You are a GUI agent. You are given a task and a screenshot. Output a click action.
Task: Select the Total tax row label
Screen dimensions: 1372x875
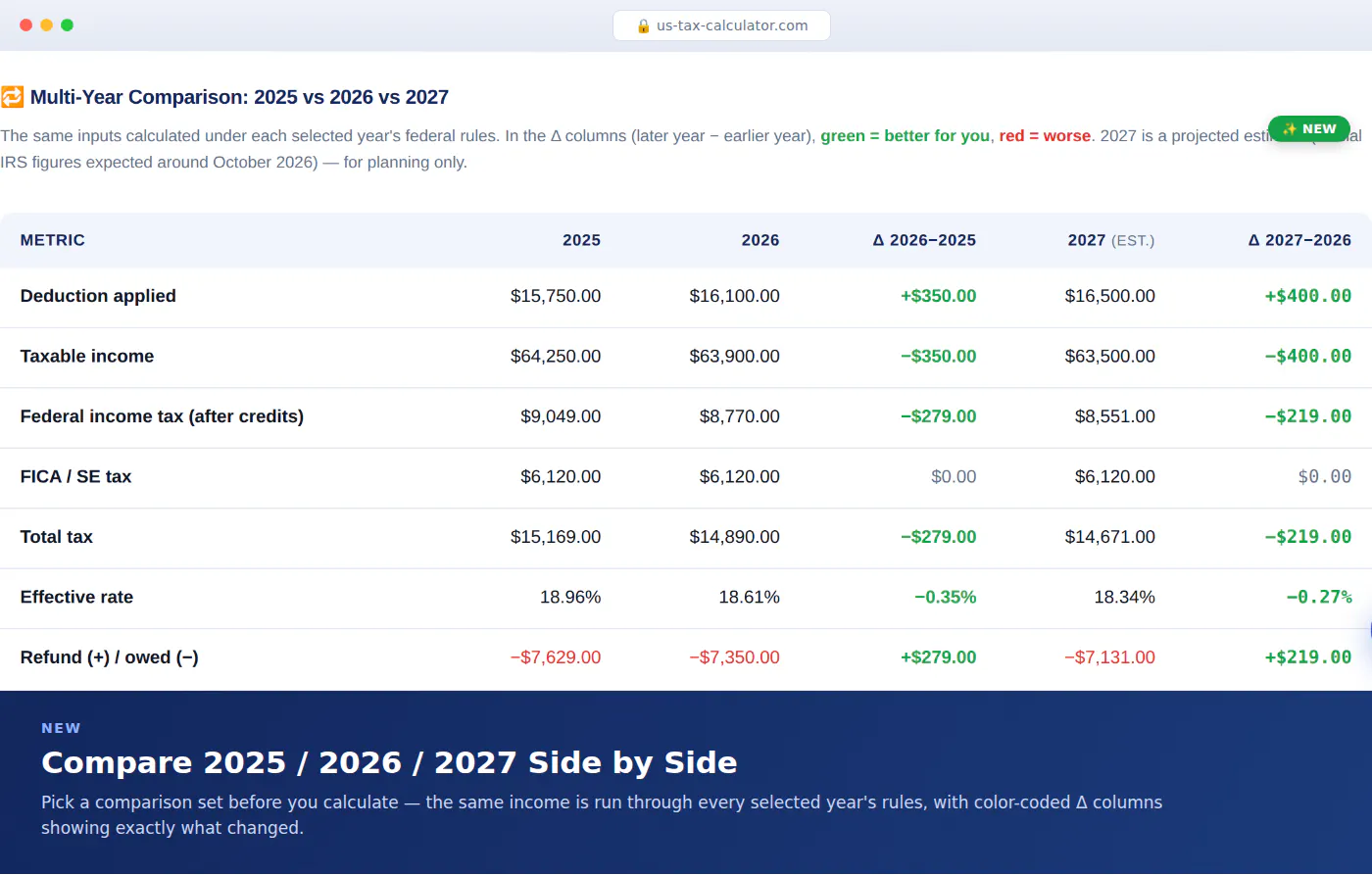coord(57,537)
